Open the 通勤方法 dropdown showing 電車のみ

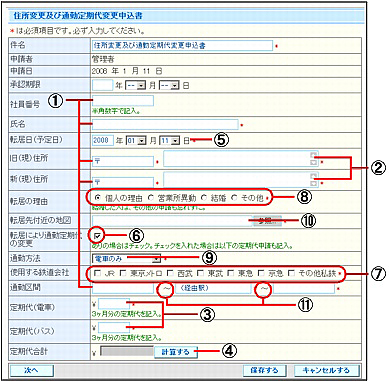click(x=126, y=258)
